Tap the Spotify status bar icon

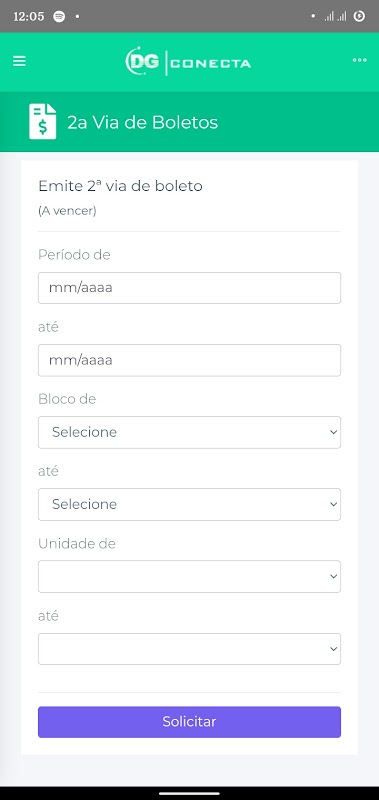59,16
